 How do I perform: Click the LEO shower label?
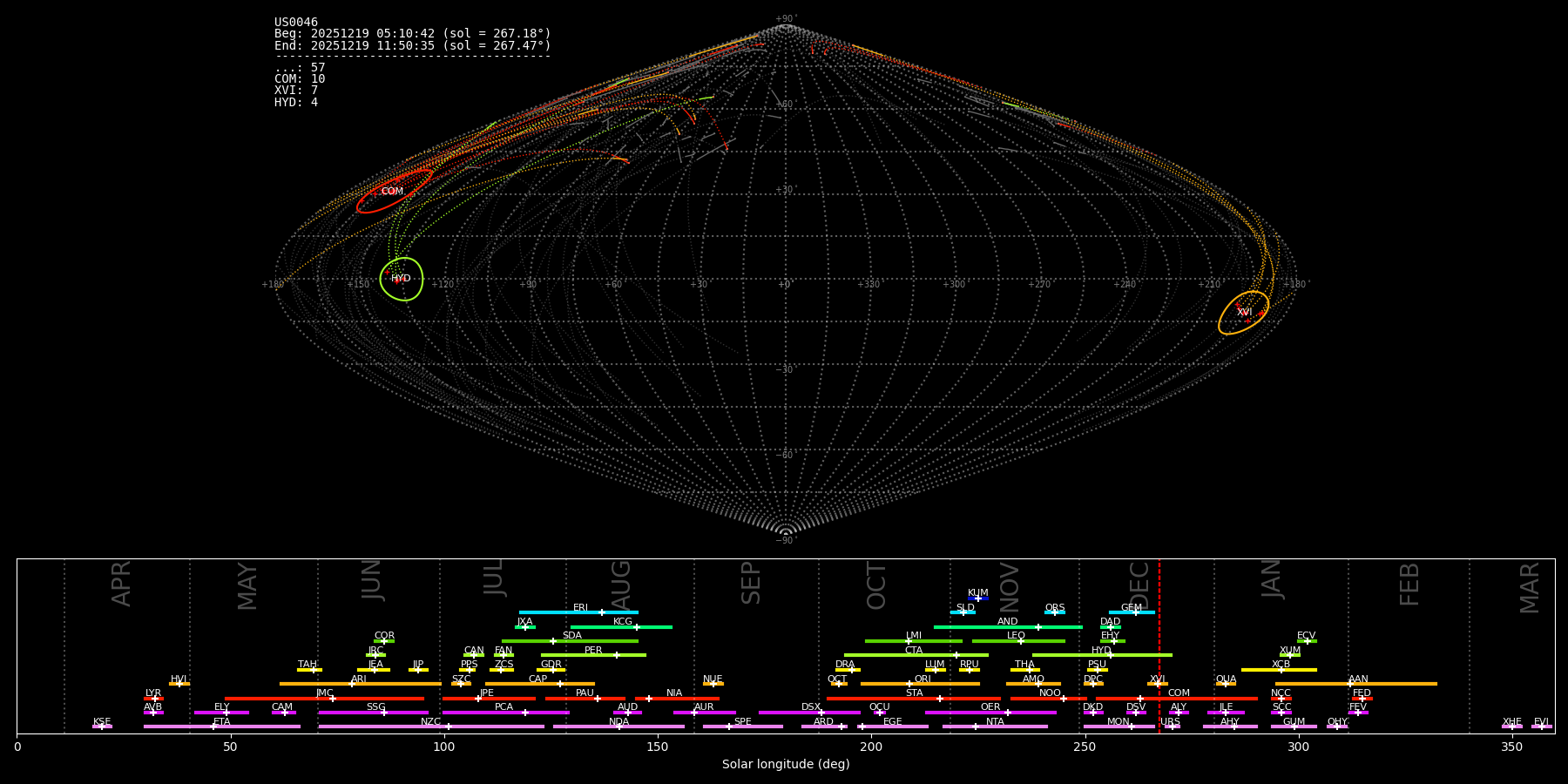(1016, 636)
